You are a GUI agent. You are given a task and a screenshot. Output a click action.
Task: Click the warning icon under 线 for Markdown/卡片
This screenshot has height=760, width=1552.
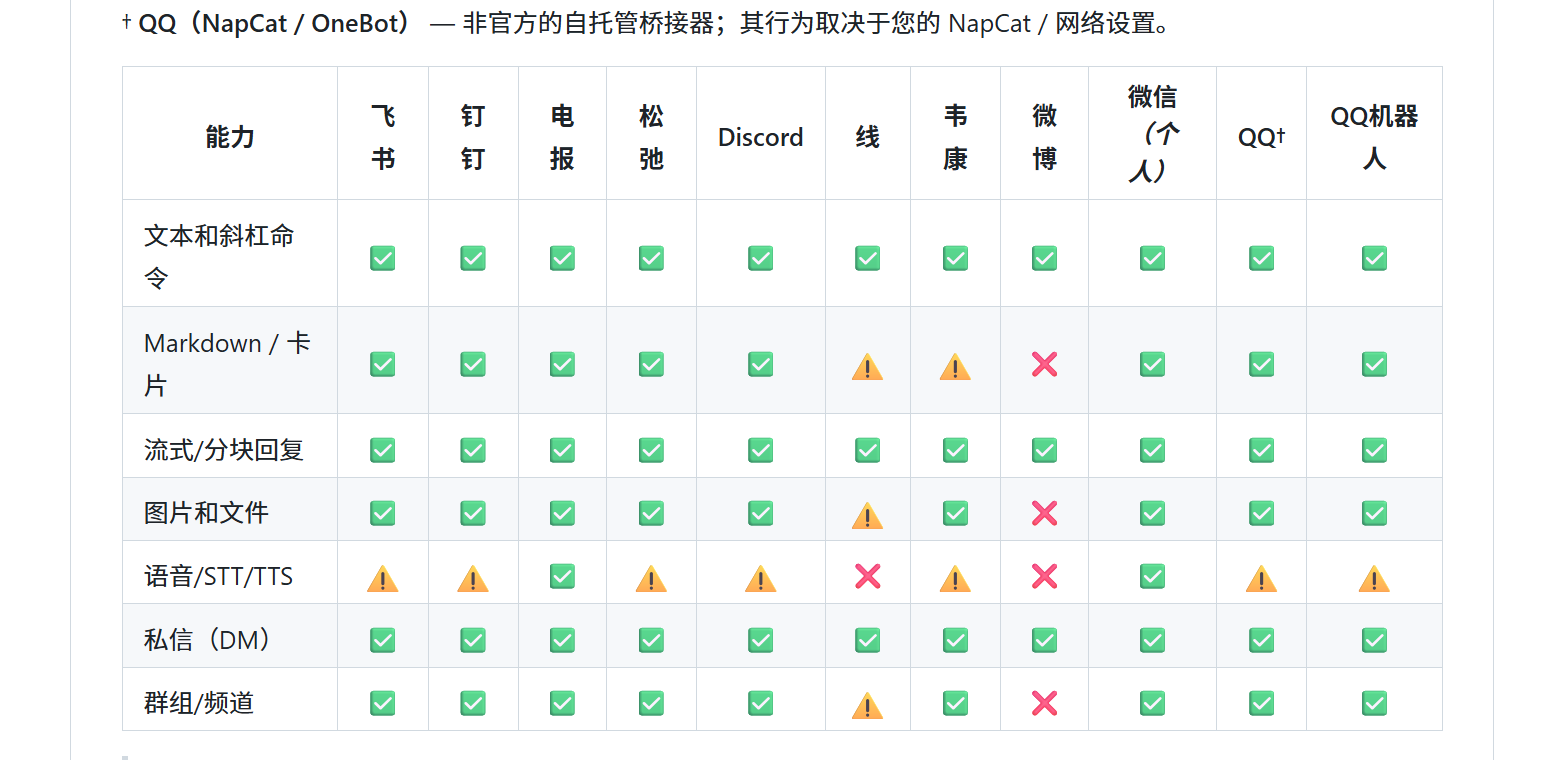coord(867,367)
